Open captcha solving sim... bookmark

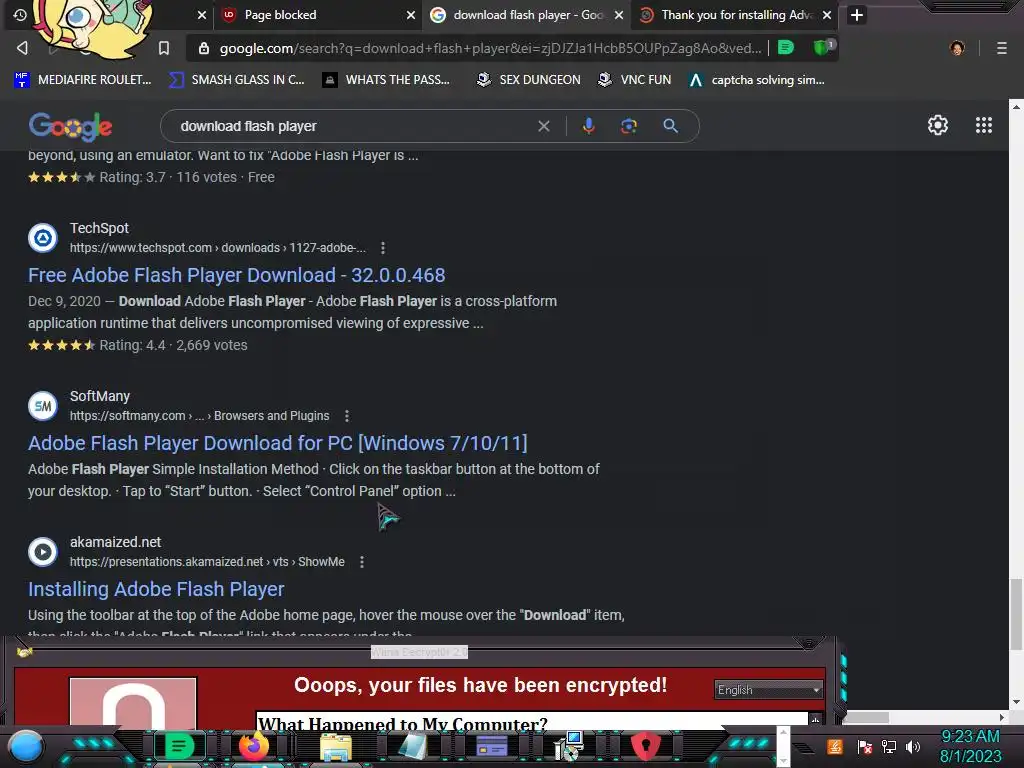point(757,80)
